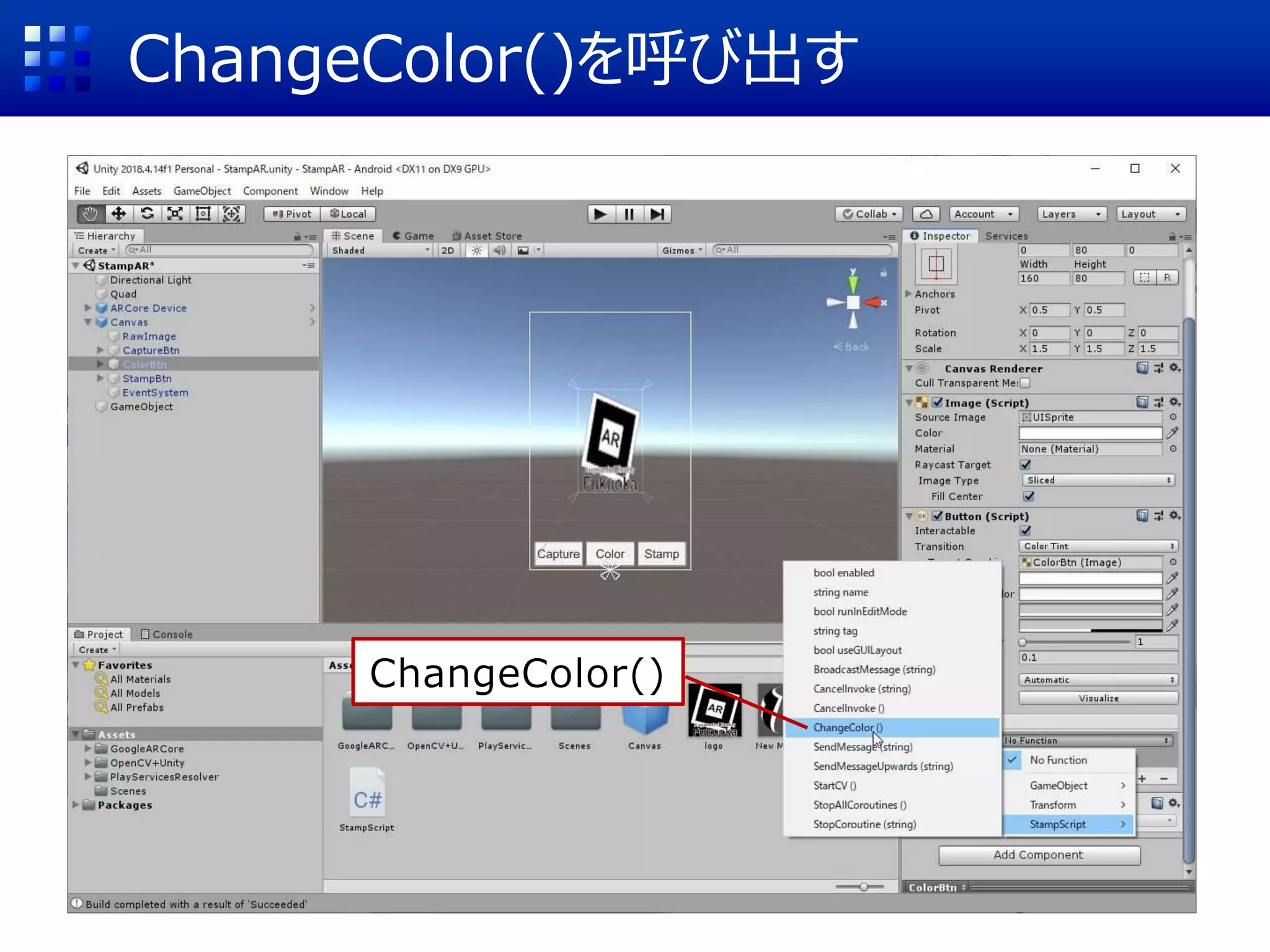Toggle scene audio speaker icon

coord(499,250)
